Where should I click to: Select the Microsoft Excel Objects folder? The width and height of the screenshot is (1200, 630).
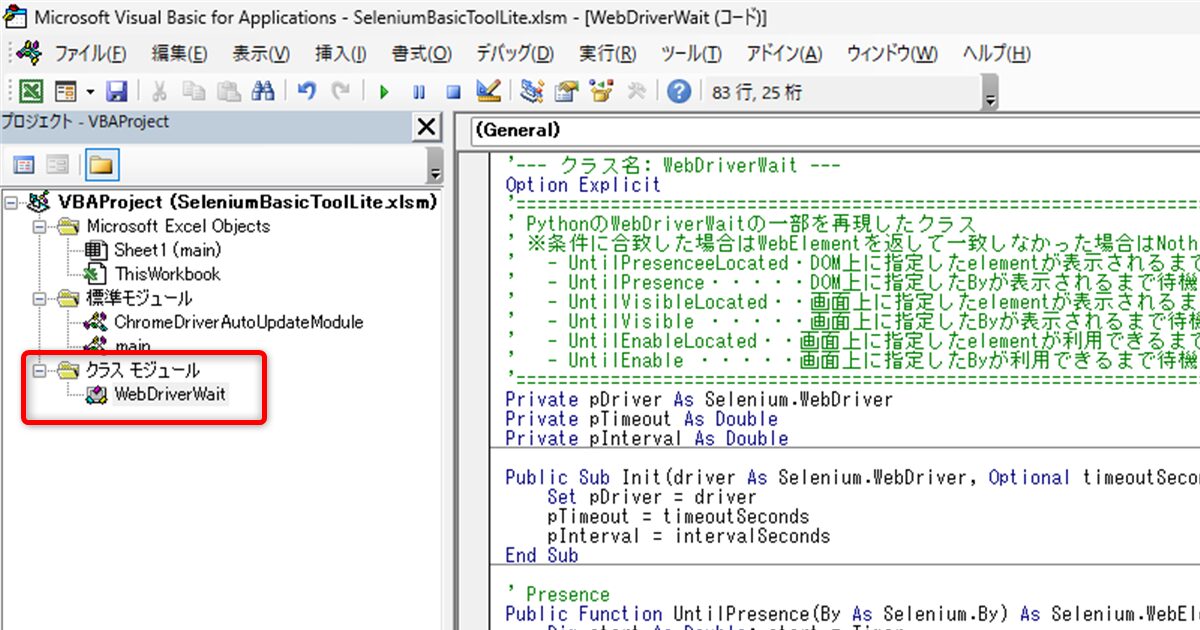point(178,226)
